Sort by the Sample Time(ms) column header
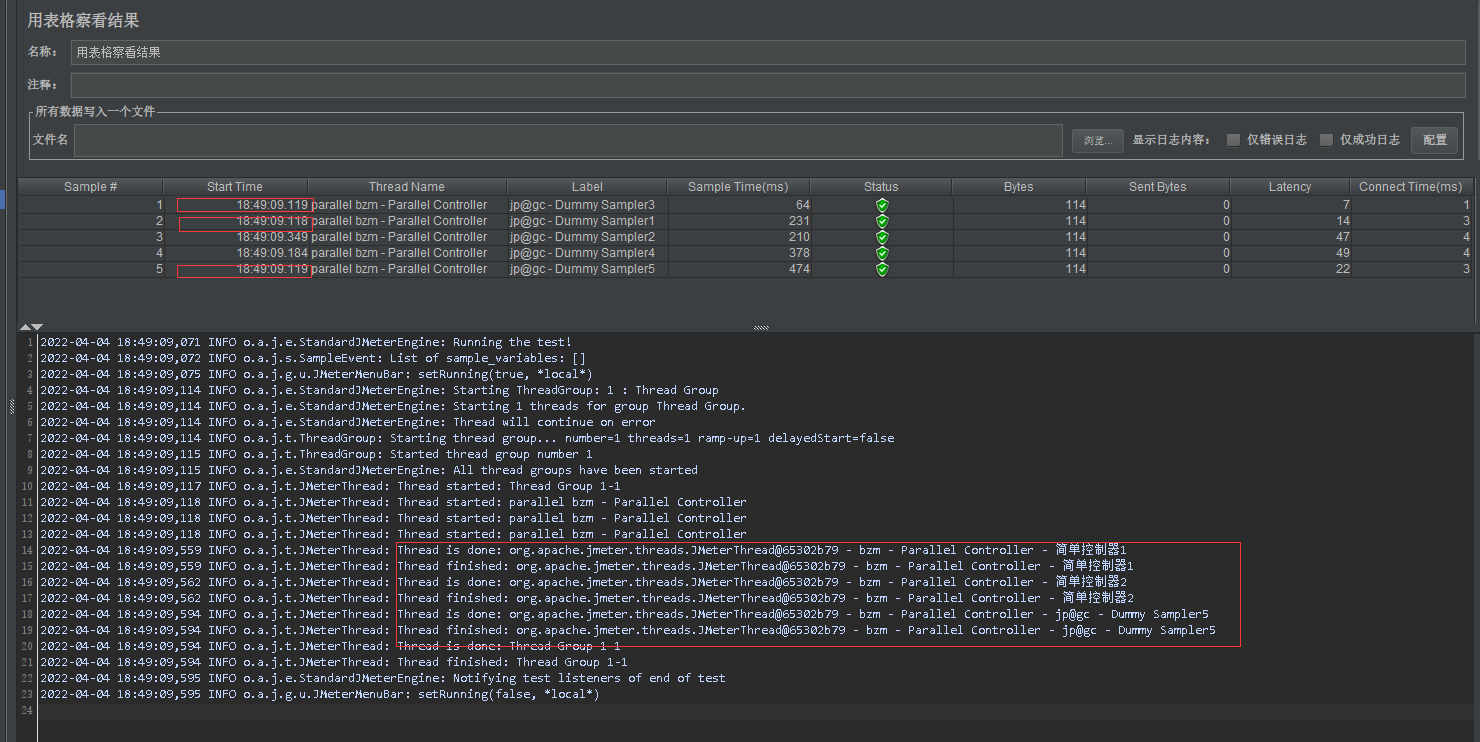Viewport: 1480px width, 742px height. pos(739,187)
